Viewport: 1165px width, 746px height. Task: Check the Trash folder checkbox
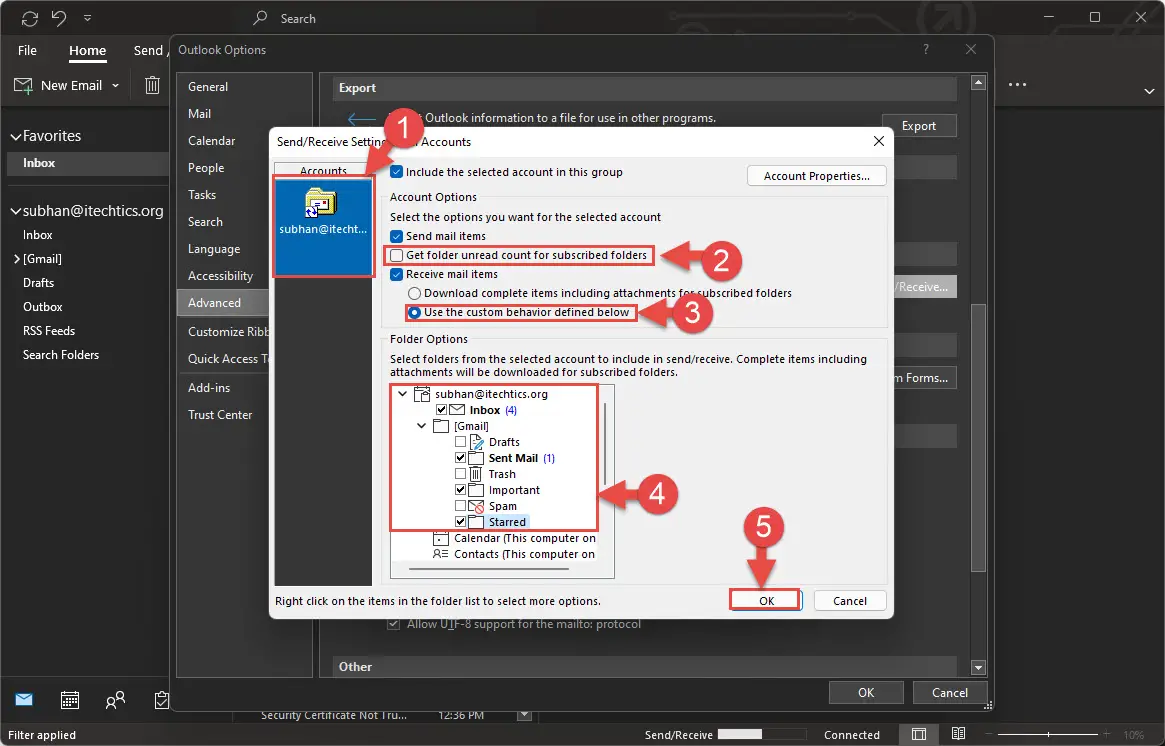(x=461, y=474)
